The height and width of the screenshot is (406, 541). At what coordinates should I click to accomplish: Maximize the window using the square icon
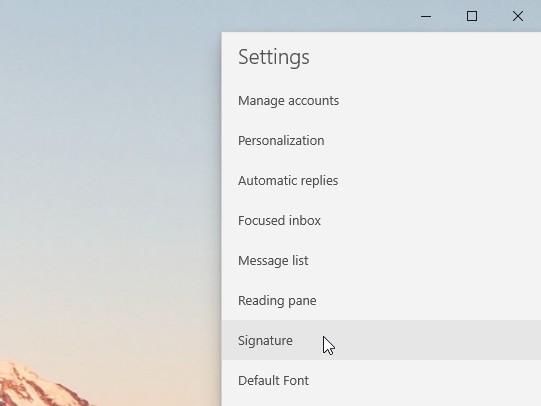(x=472, y=16)
